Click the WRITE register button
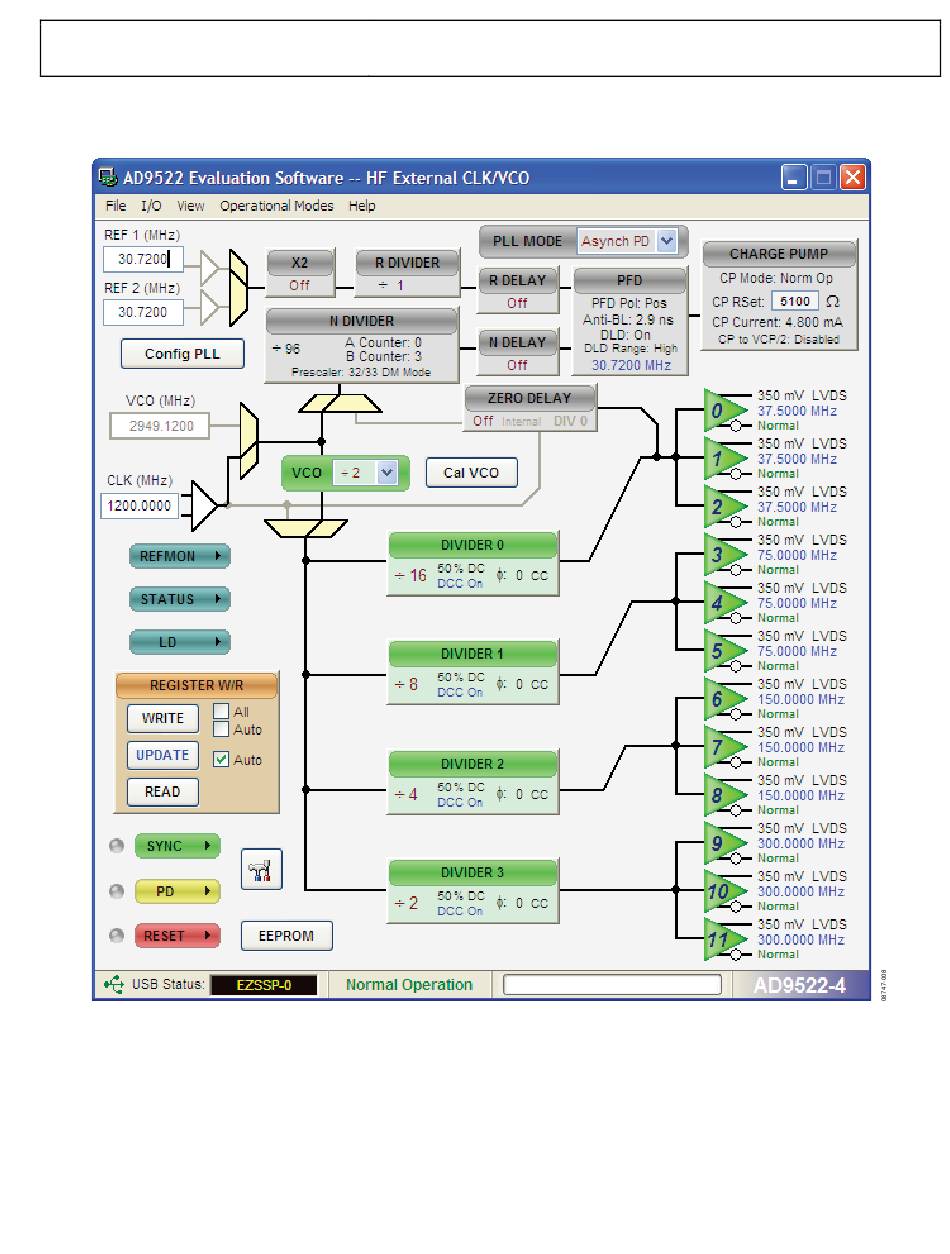950x1254 pixels. click(x=163, y=718)
